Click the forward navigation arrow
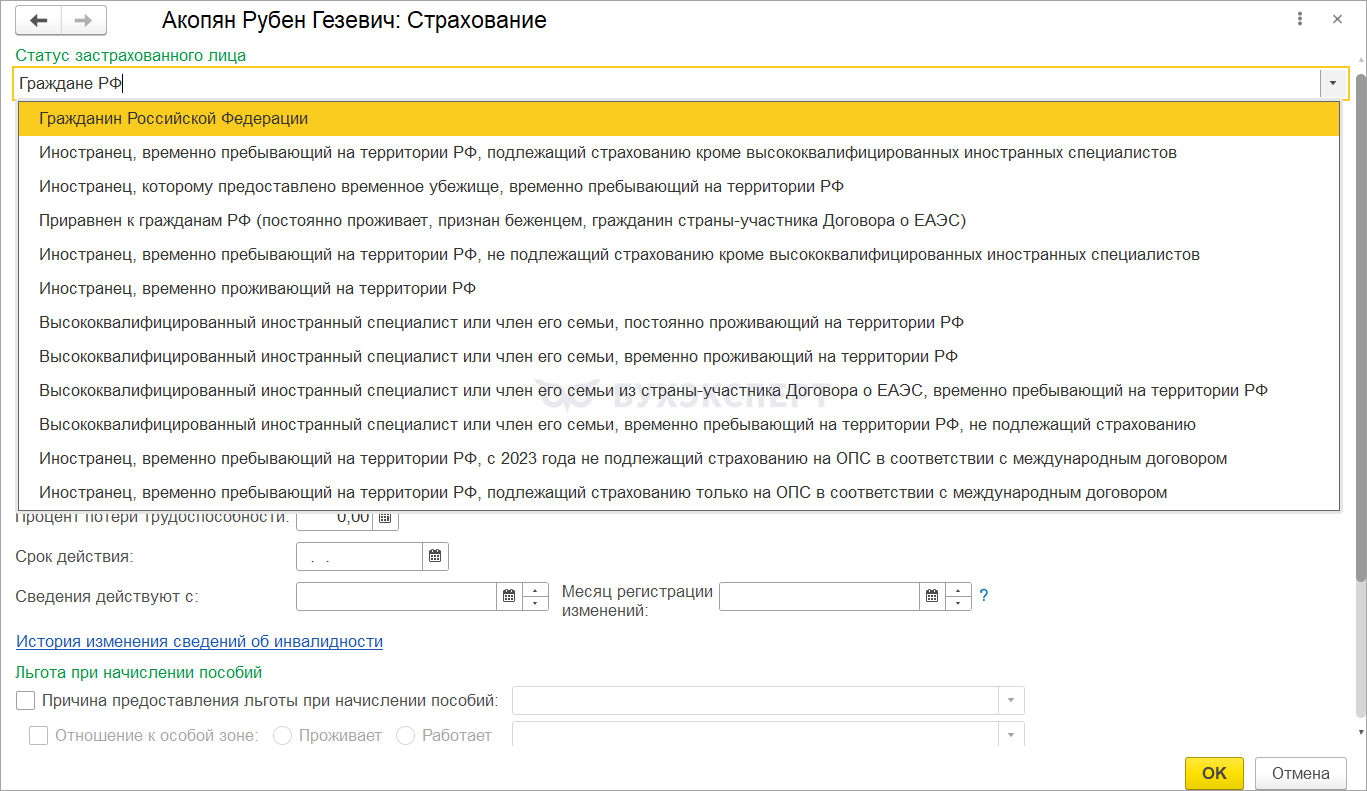 84,20
